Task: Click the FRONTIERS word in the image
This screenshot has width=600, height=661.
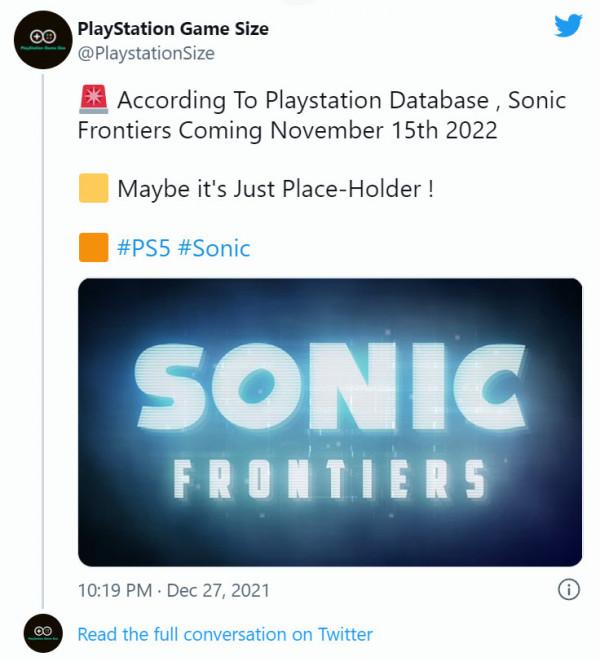Action: click(330, 480)
